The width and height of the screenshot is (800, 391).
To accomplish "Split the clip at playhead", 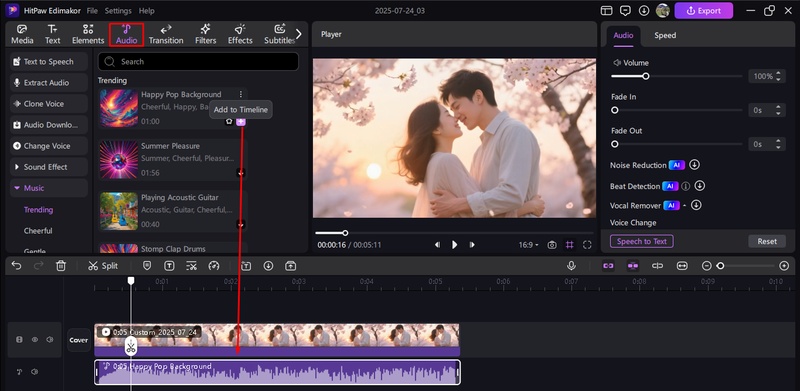I will [x=103, y=266].
